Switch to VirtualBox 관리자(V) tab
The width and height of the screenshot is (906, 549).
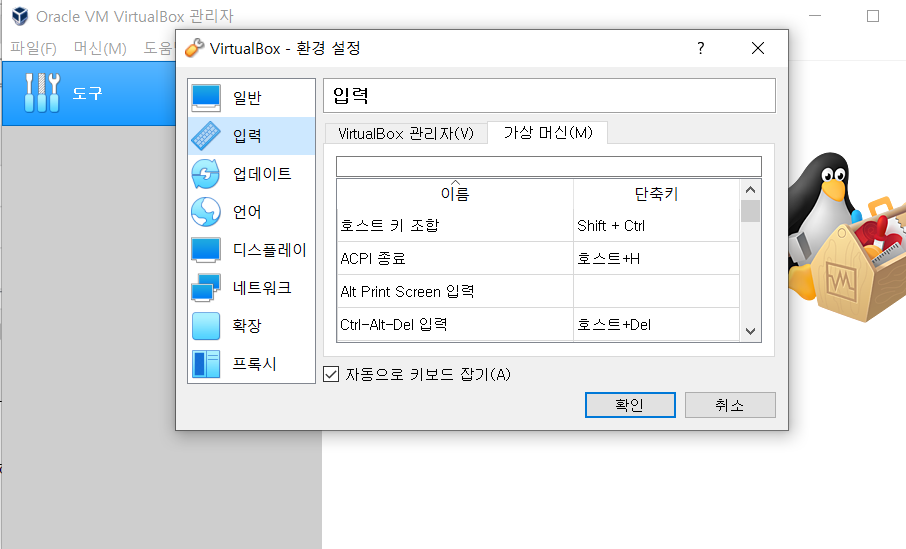(406, 133)
